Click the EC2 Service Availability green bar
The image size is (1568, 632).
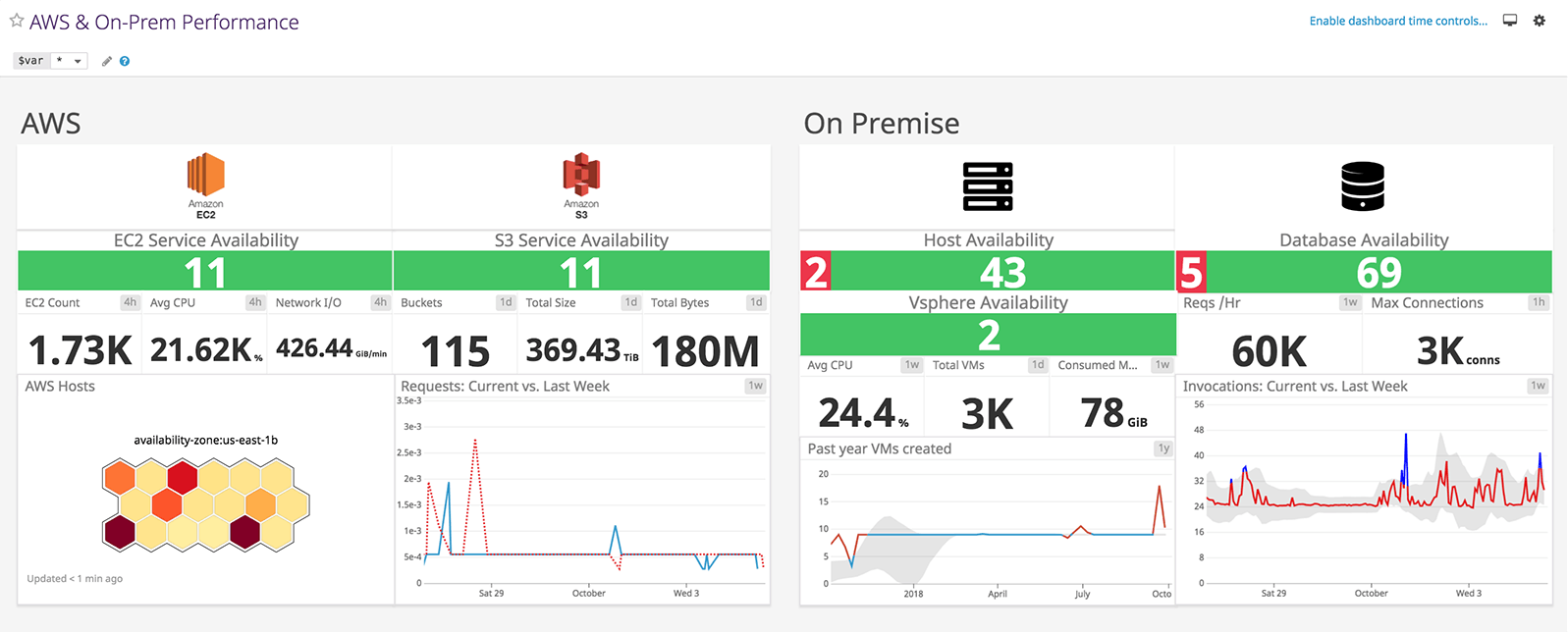click(205, 272)
